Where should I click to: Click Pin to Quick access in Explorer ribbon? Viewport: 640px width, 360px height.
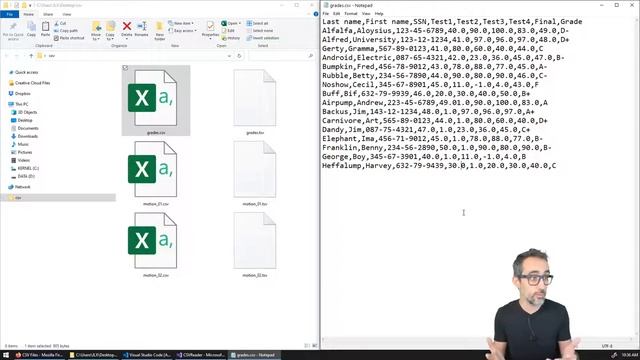tap(13, 31)
